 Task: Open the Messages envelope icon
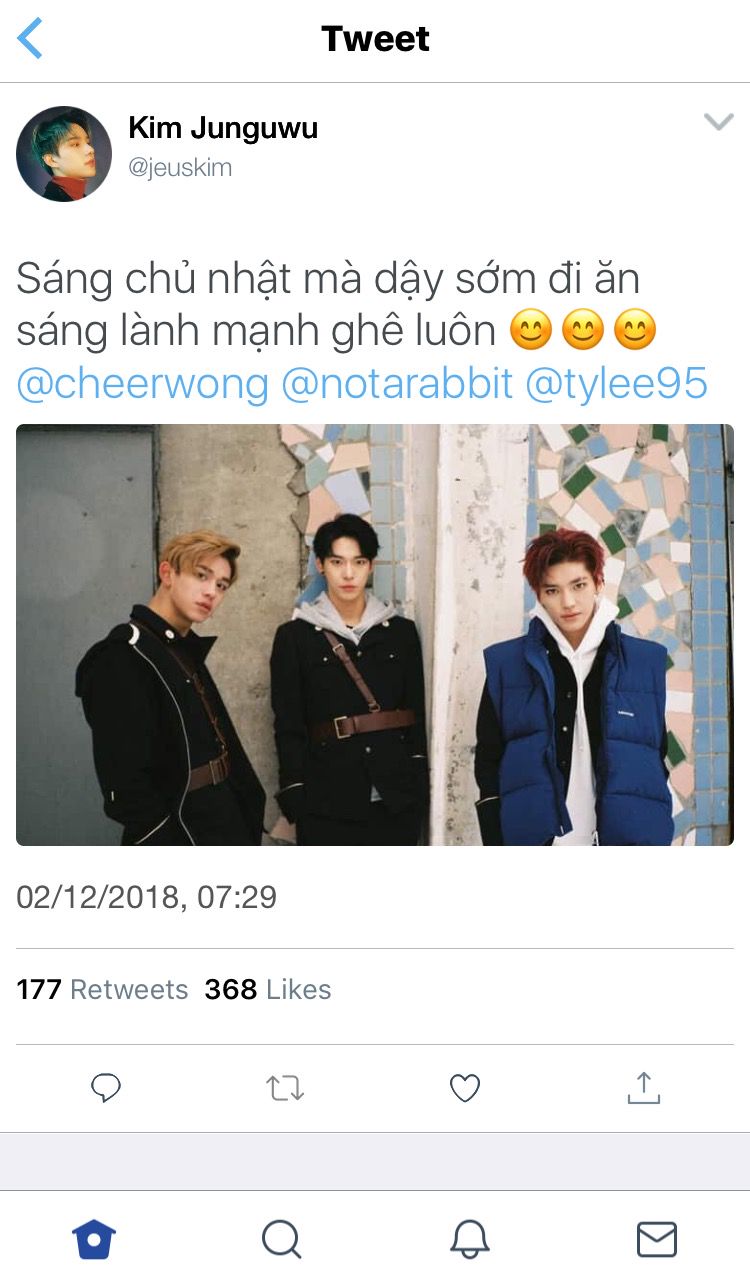click(657, 1240)
